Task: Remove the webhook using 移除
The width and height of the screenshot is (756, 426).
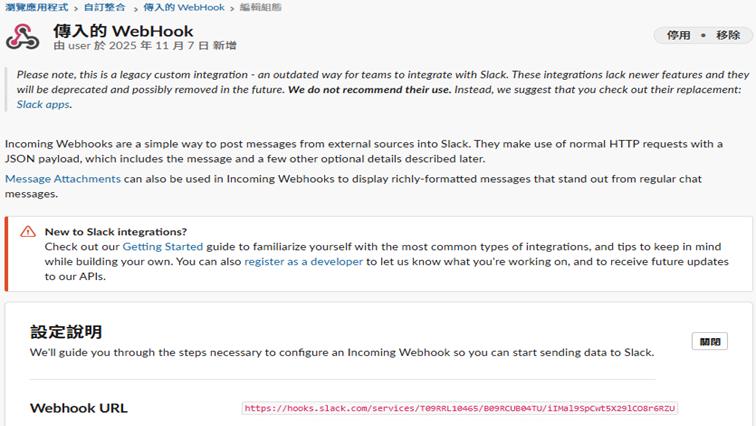Action: pyautogui.click(x=728, y=35)
